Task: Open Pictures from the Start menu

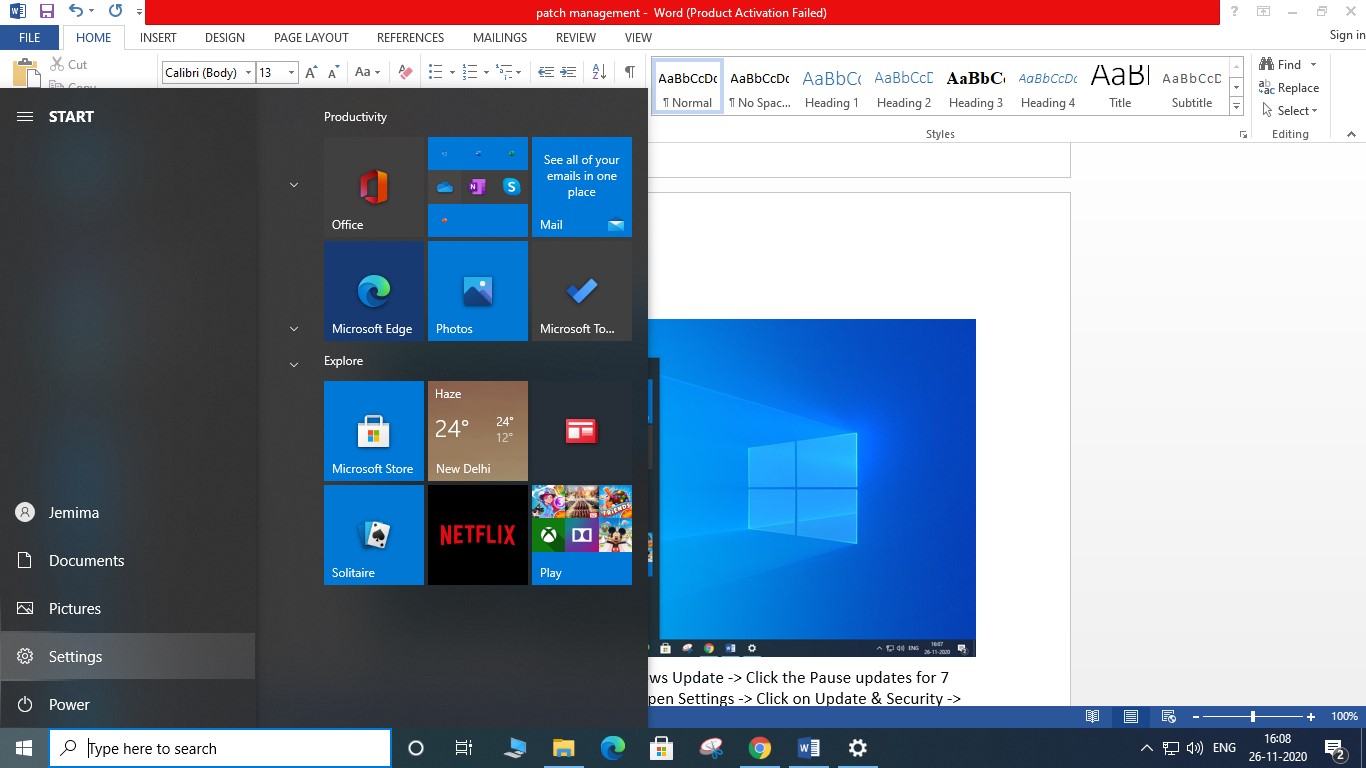Action: (128, 609)
